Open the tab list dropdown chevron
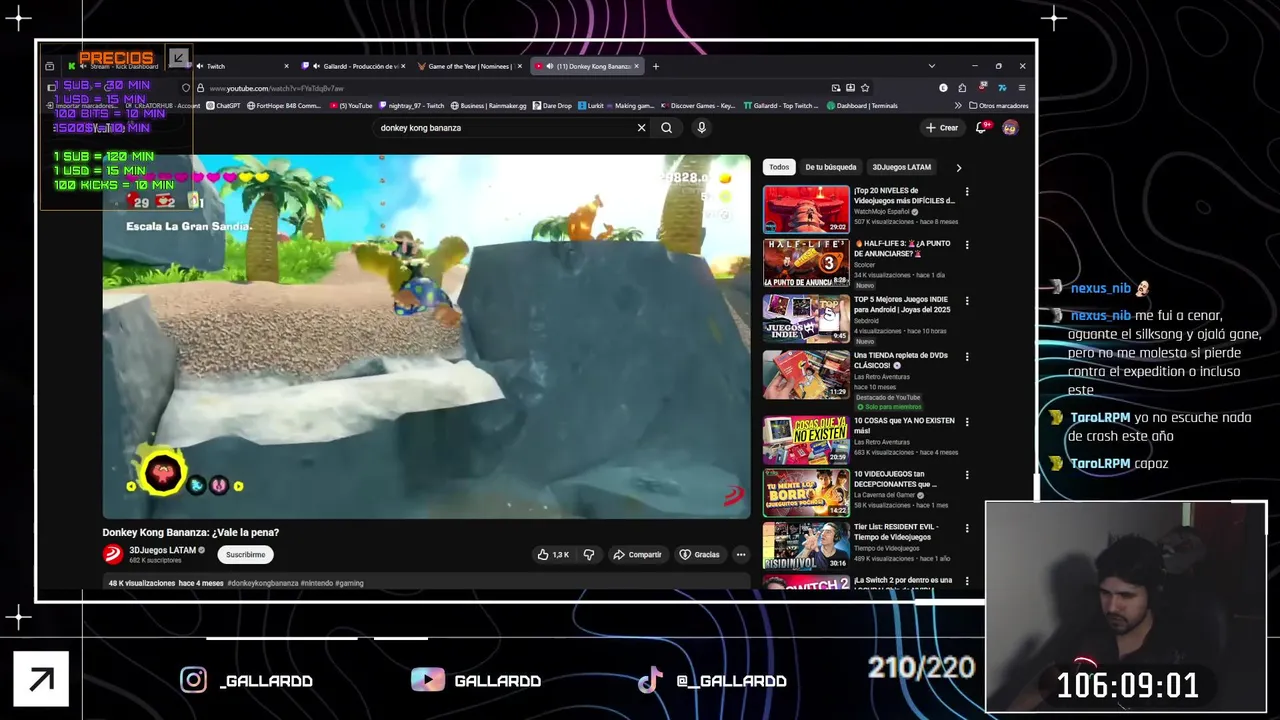 [931, 66]
